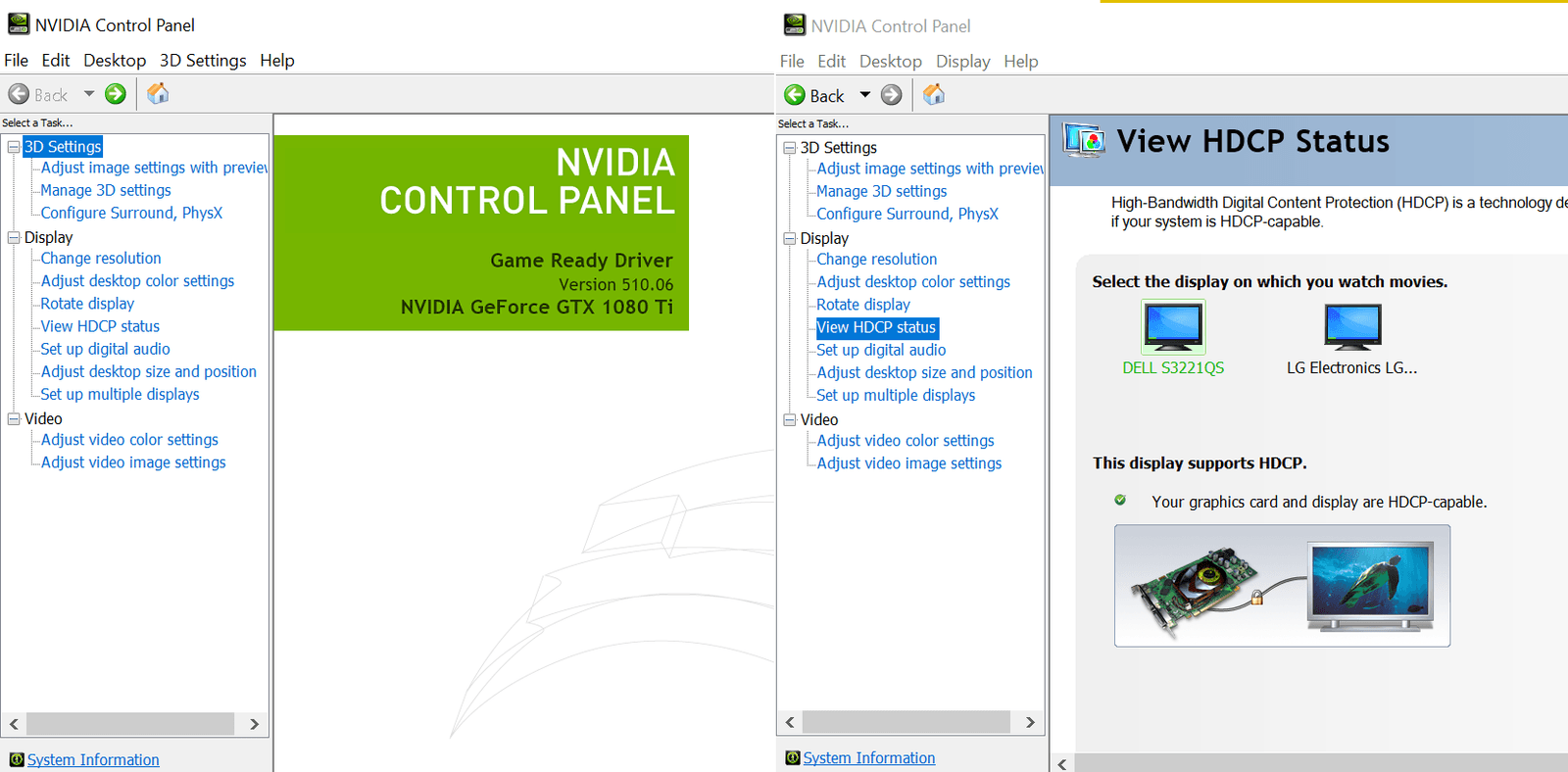The image size is (1568, 772).
Task: Click right scroll arrow in left task pane
Action: point(254,724)
